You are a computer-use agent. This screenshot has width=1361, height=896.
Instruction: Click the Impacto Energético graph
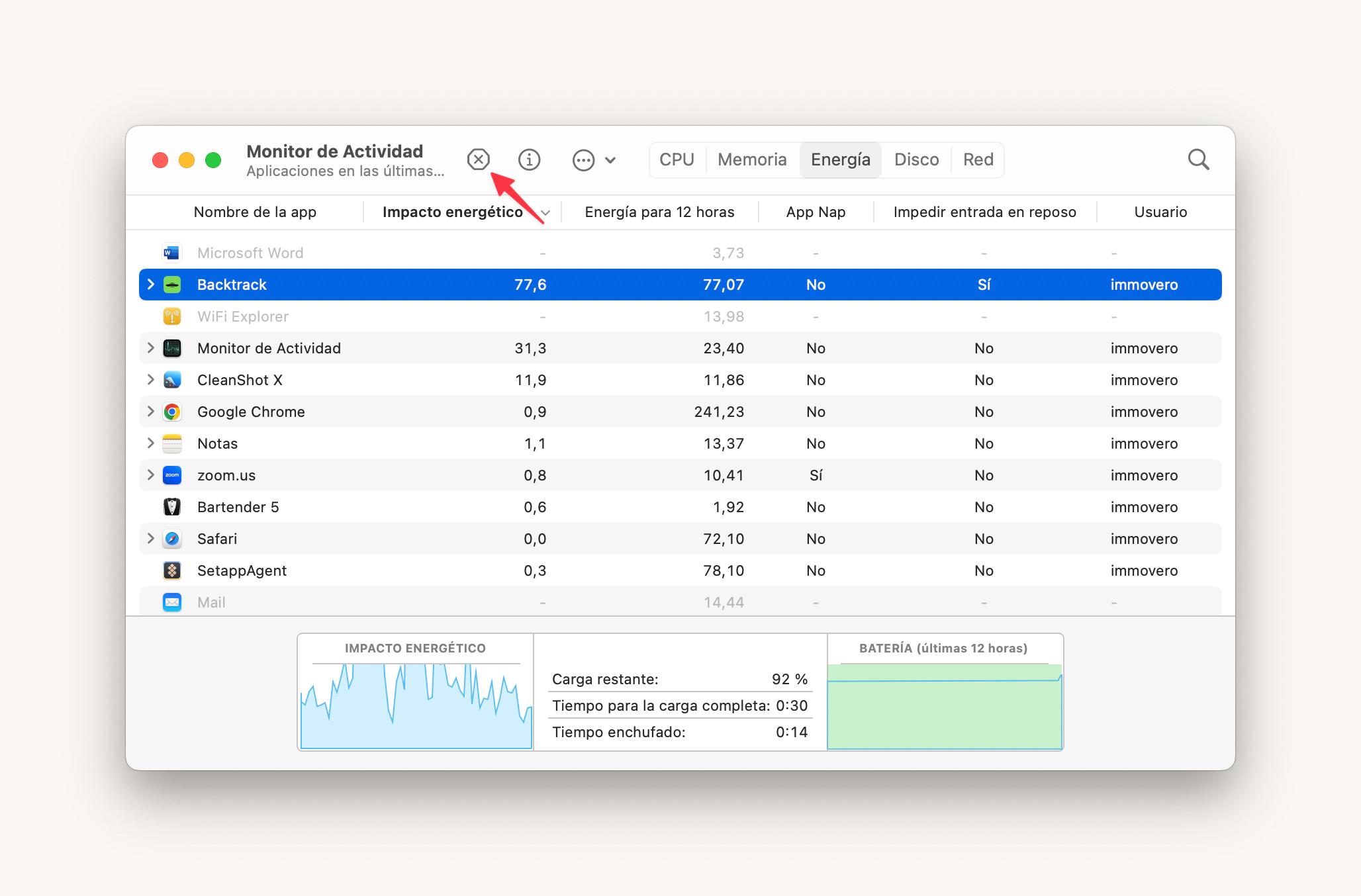[x=416, y=692]
